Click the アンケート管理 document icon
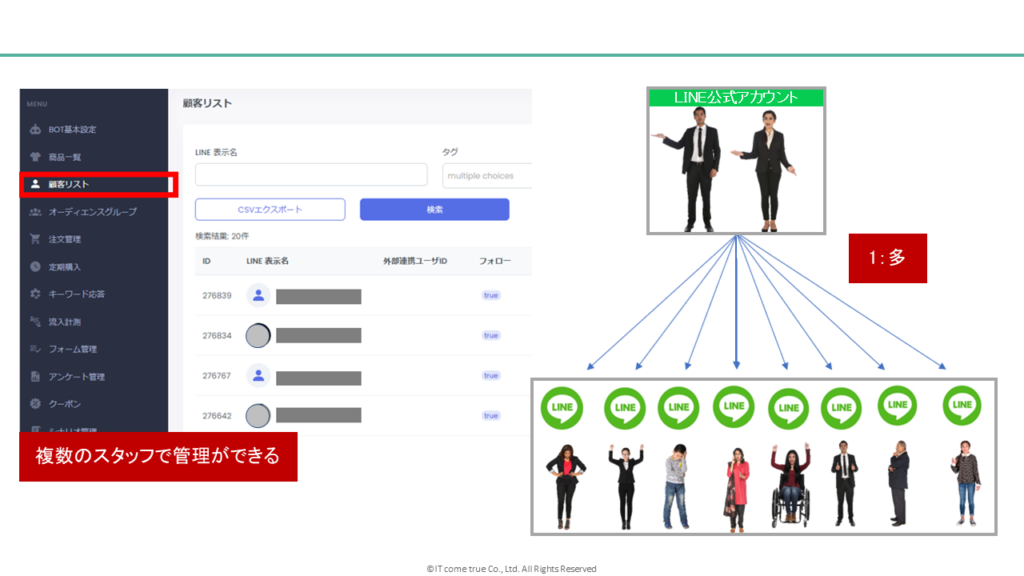Image resolution: width=1024 pixels, height=576 pixels. coord(35,376)
